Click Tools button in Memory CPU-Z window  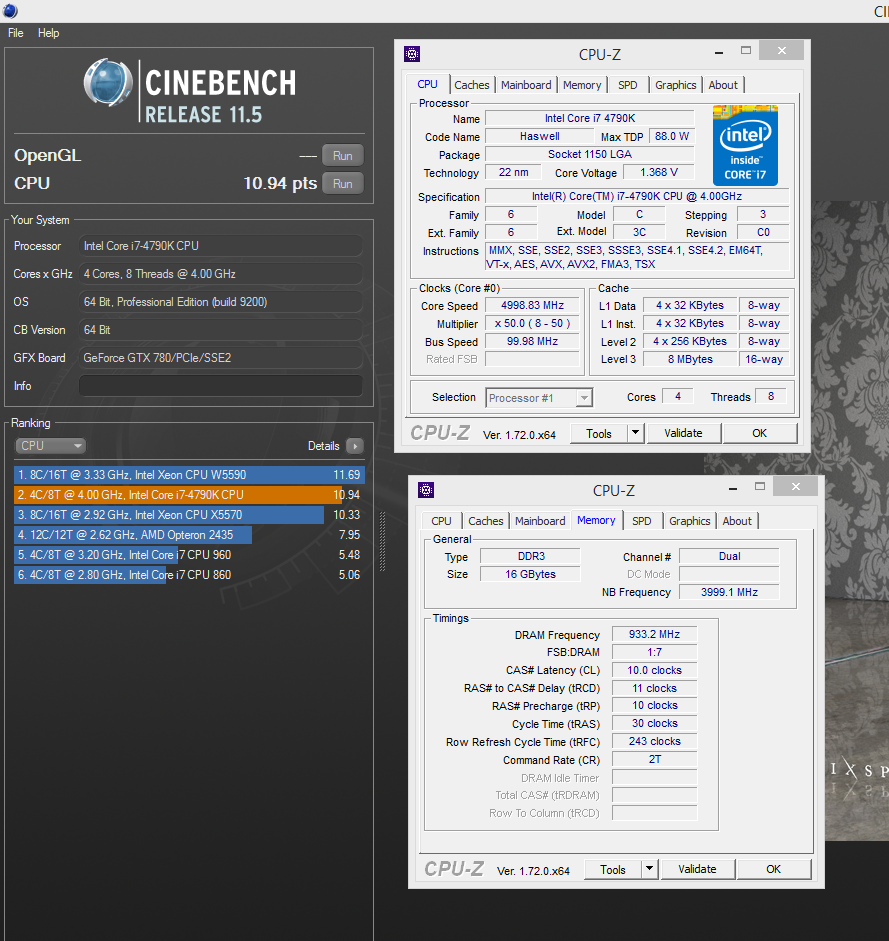click(613, 870)
